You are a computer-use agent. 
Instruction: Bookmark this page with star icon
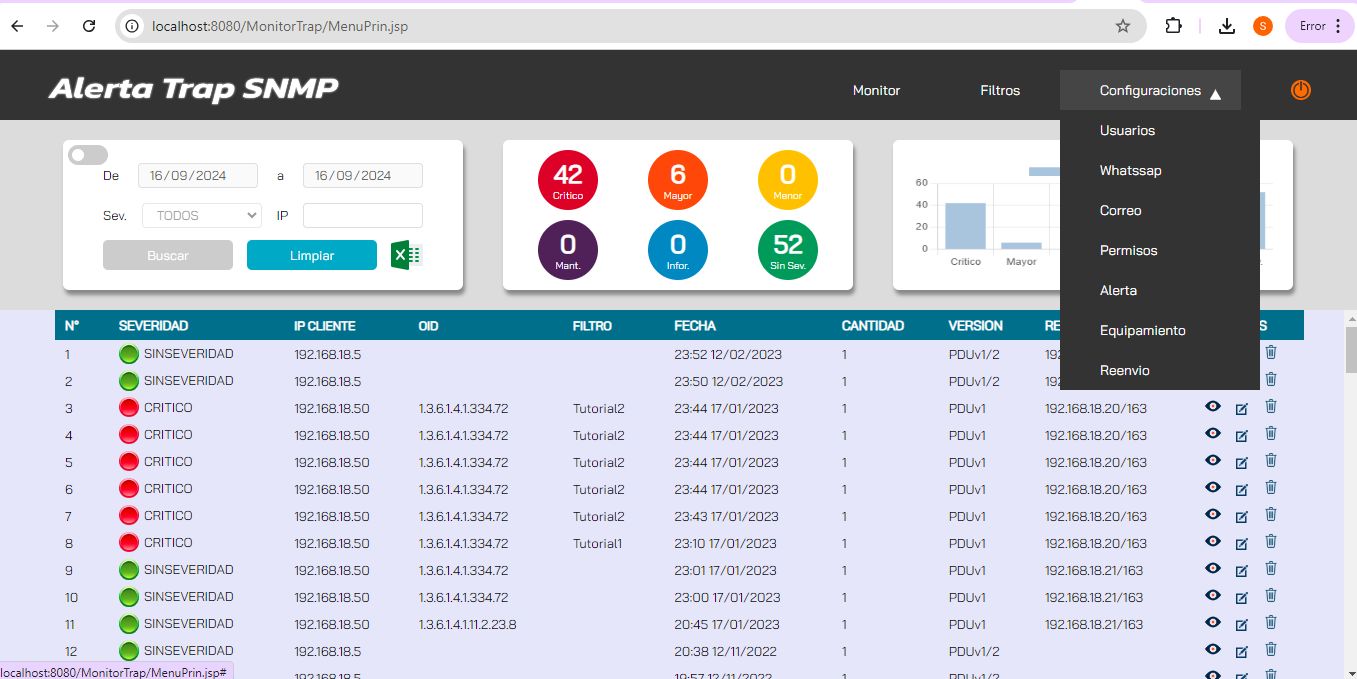point(1123,26)
